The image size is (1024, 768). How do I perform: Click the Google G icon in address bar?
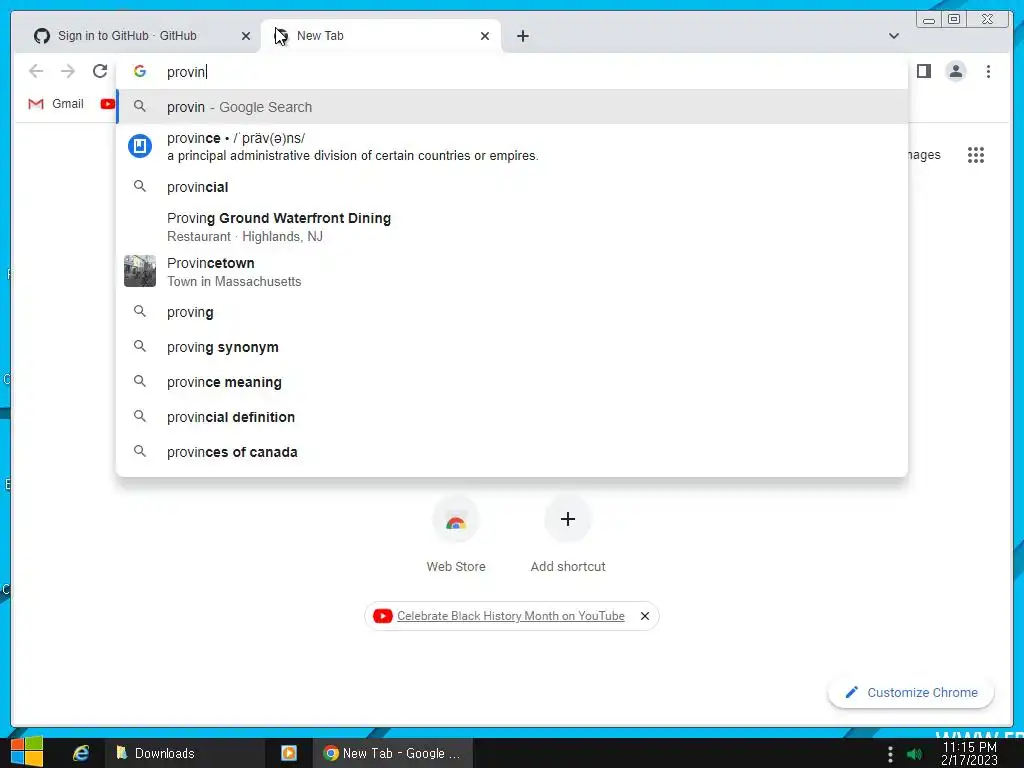click(x=140, y=71)
